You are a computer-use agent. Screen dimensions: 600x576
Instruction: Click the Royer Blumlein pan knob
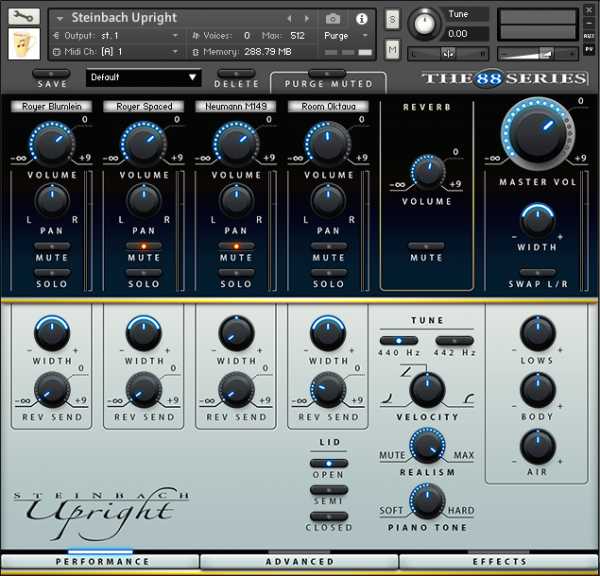[x=52, y=201]
